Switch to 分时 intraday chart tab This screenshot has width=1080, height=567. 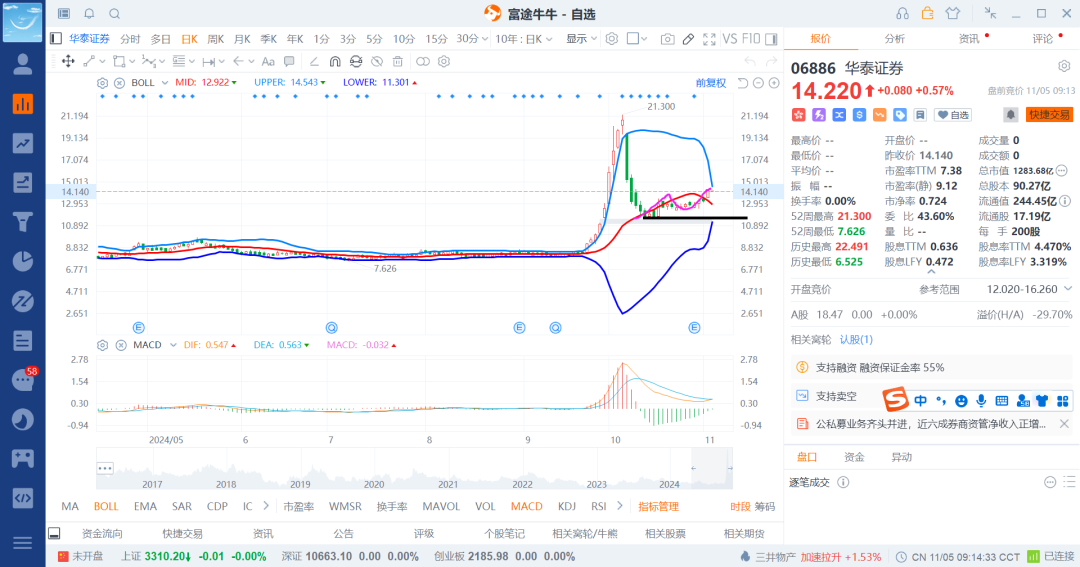tap(130, 39)
